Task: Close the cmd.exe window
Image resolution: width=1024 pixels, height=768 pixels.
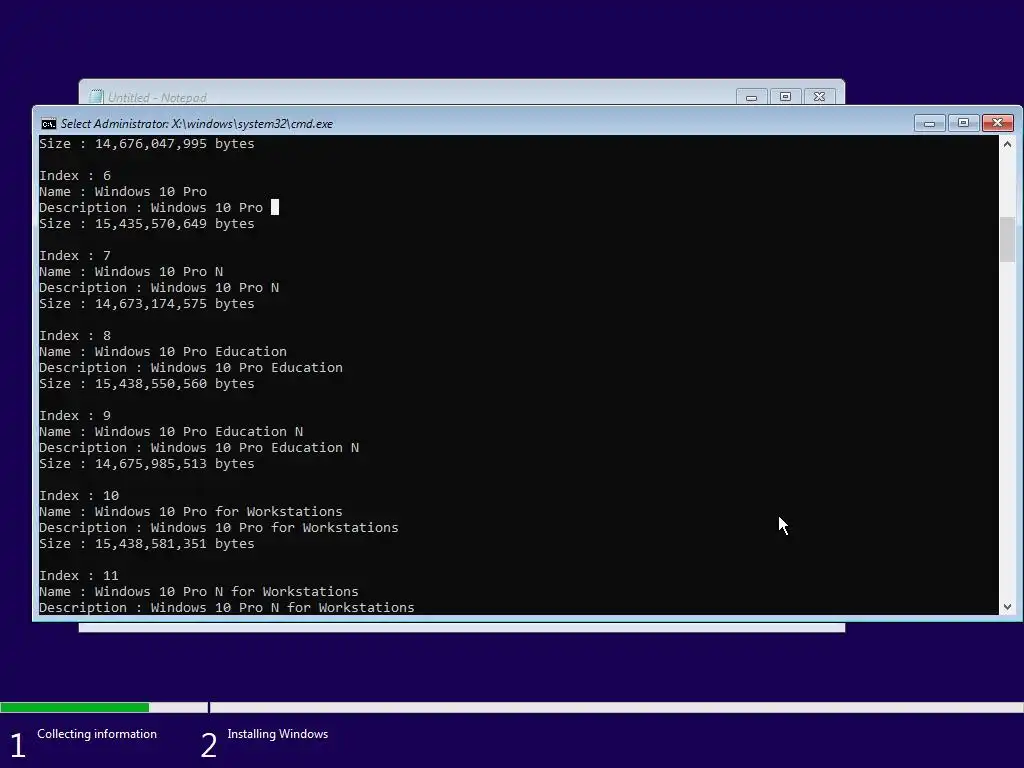Action: [x=997, y=123]
